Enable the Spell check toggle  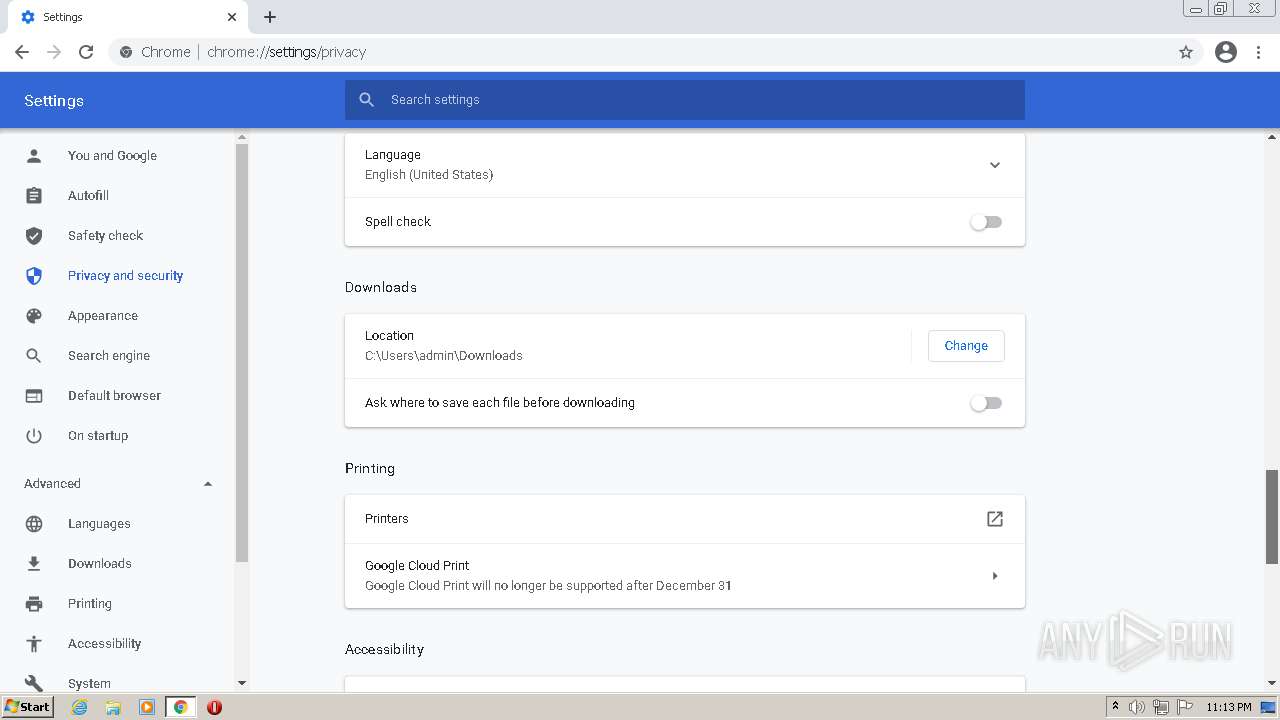pyautogui.click(x=986, y=222)
